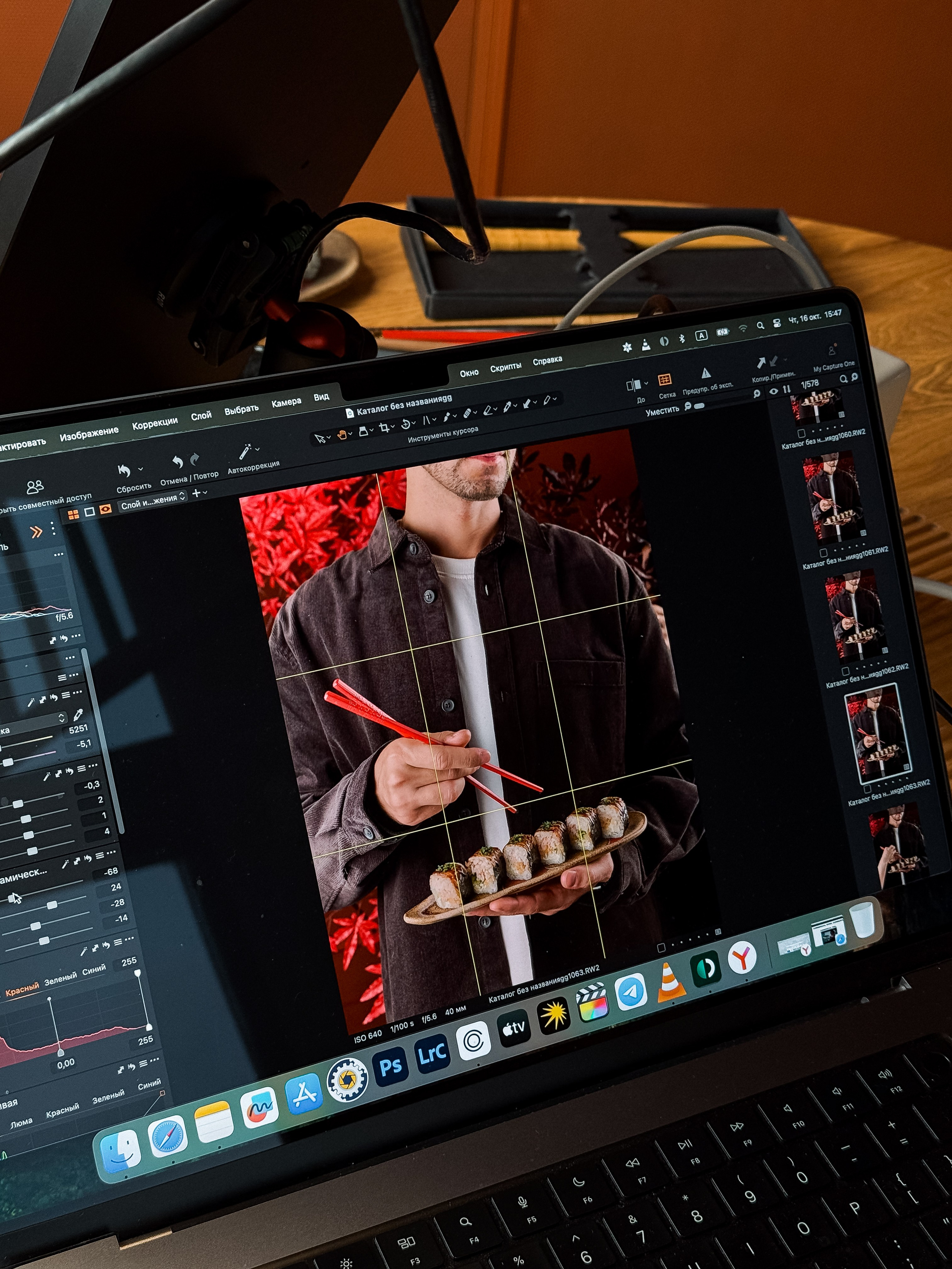The height and width of the screenshot is (1269, 952).
Task: Click the Уместить fit button
Action: [x=662, y=412]
